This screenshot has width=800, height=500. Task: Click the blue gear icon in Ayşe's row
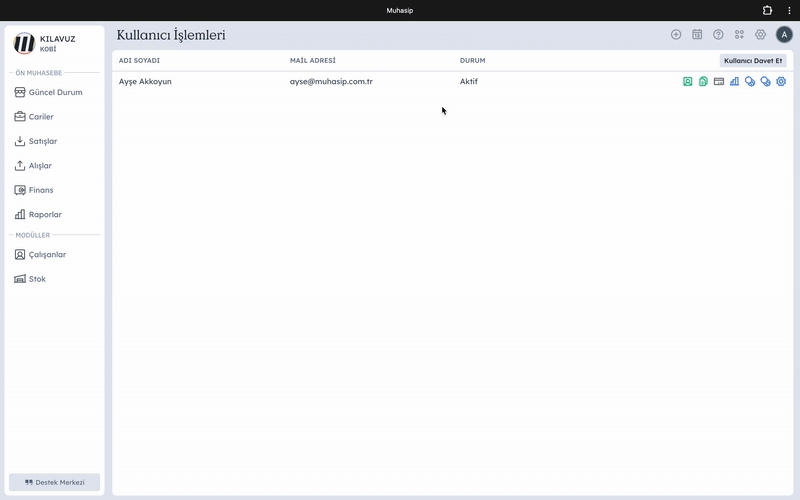[x=781, y=82]
